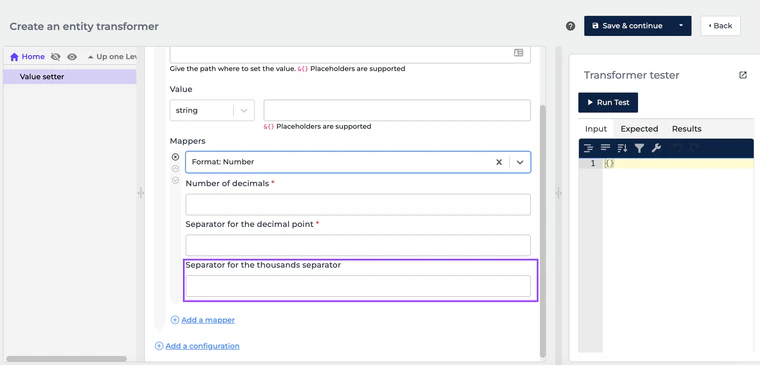Open the string value type dropdown
The width and height of the screenshot is (760, 365).
[x=212, y=111]
